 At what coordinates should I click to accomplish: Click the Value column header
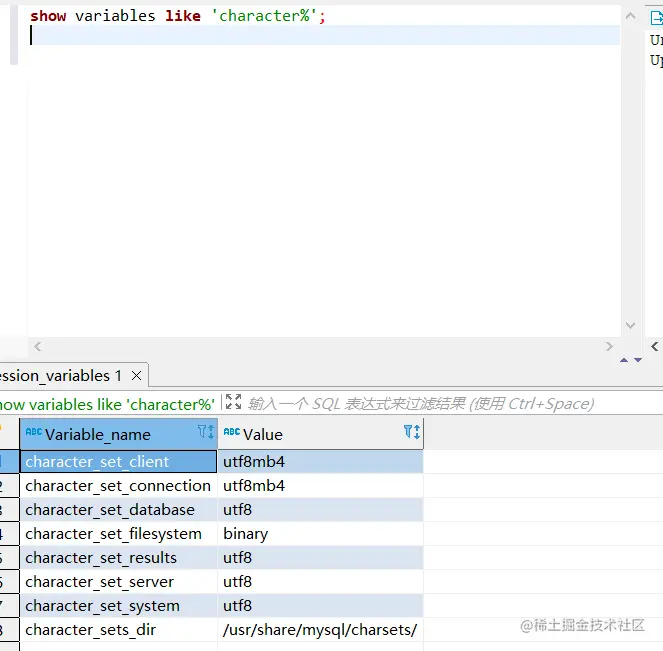click(x=321, y=434)
